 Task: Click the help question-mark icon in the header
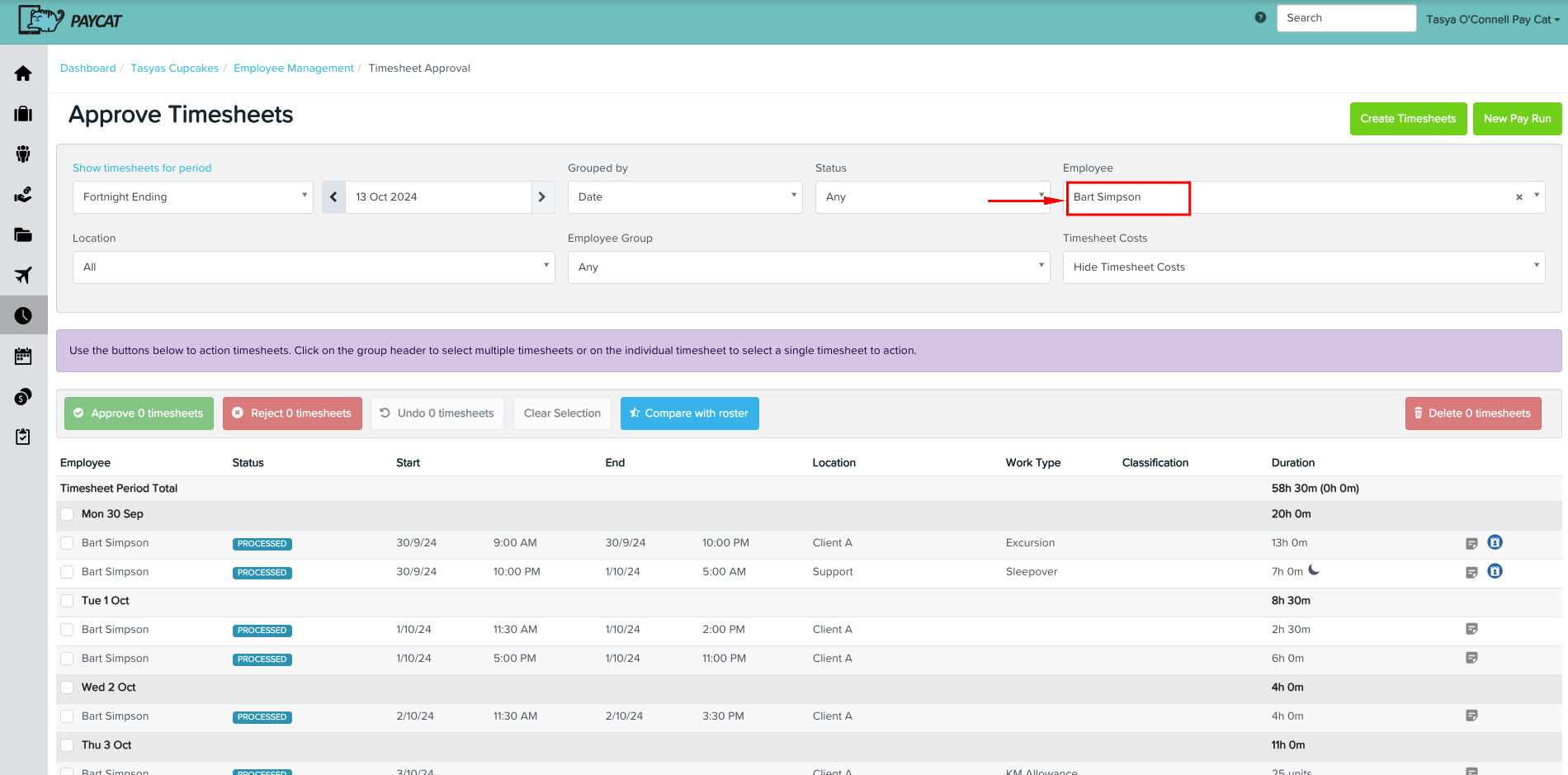1259,17
